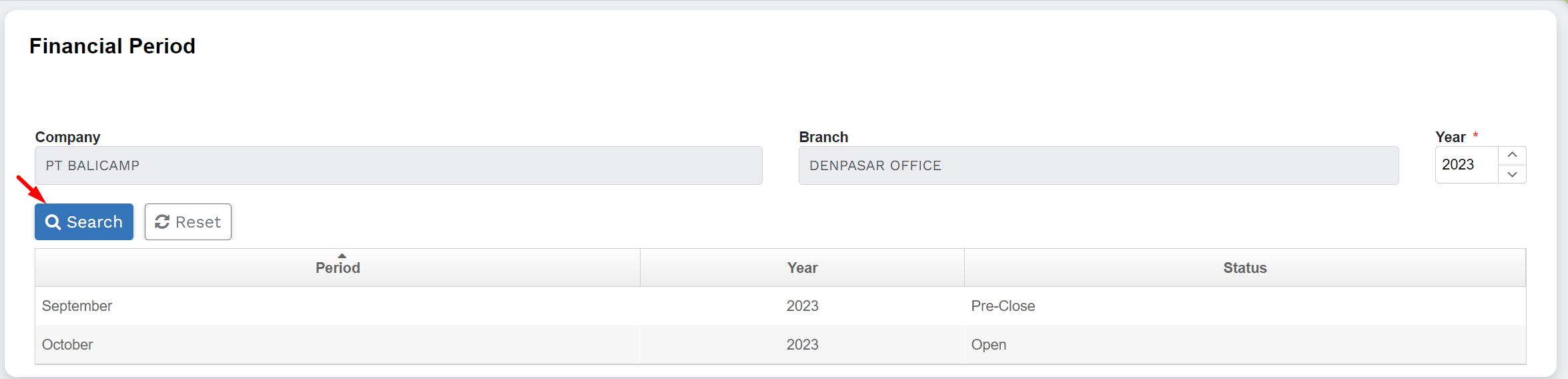Click the refresh icon in Reset
1568x379 pixels.
point(162,222)
